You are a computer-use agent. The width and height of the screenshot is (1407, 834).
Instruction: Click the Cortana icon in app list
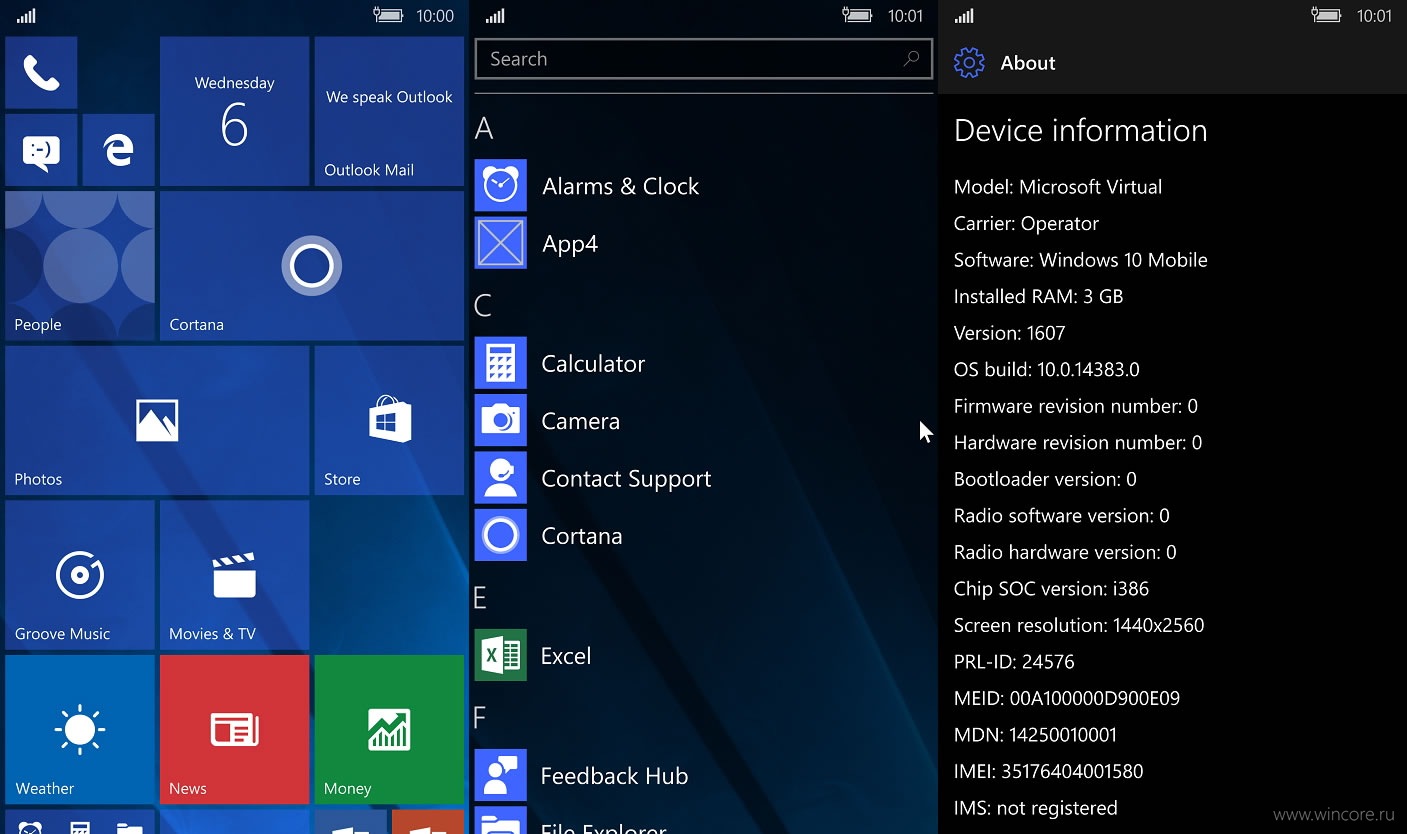click(500, 535)
